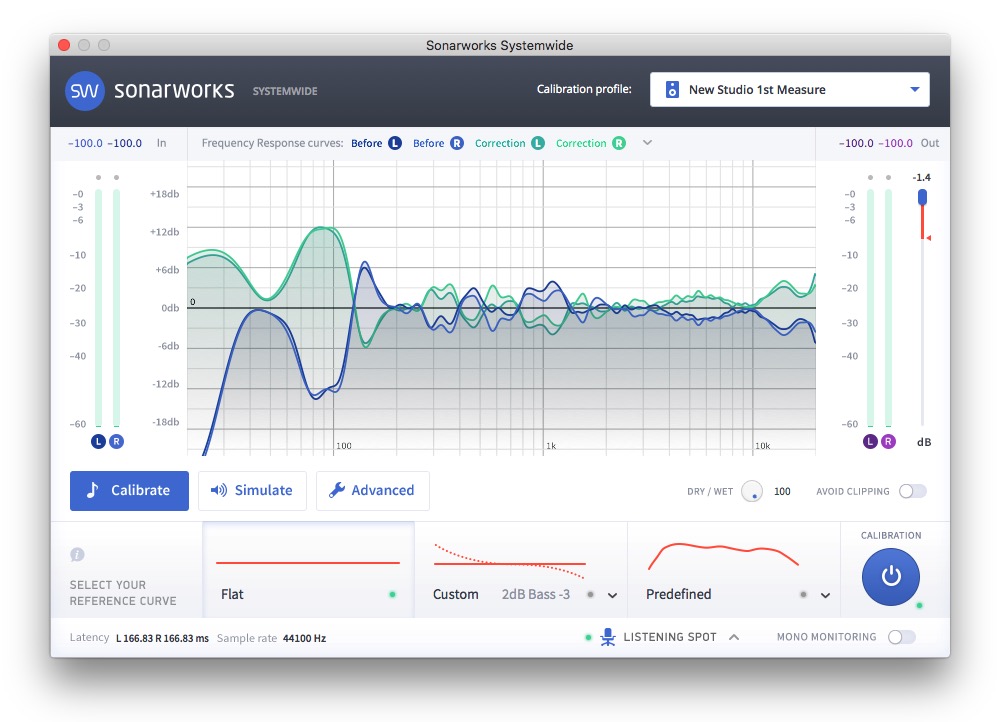The image size is (997, 722).
Task: Click the output gain slider handle
Action: point(922,197)
